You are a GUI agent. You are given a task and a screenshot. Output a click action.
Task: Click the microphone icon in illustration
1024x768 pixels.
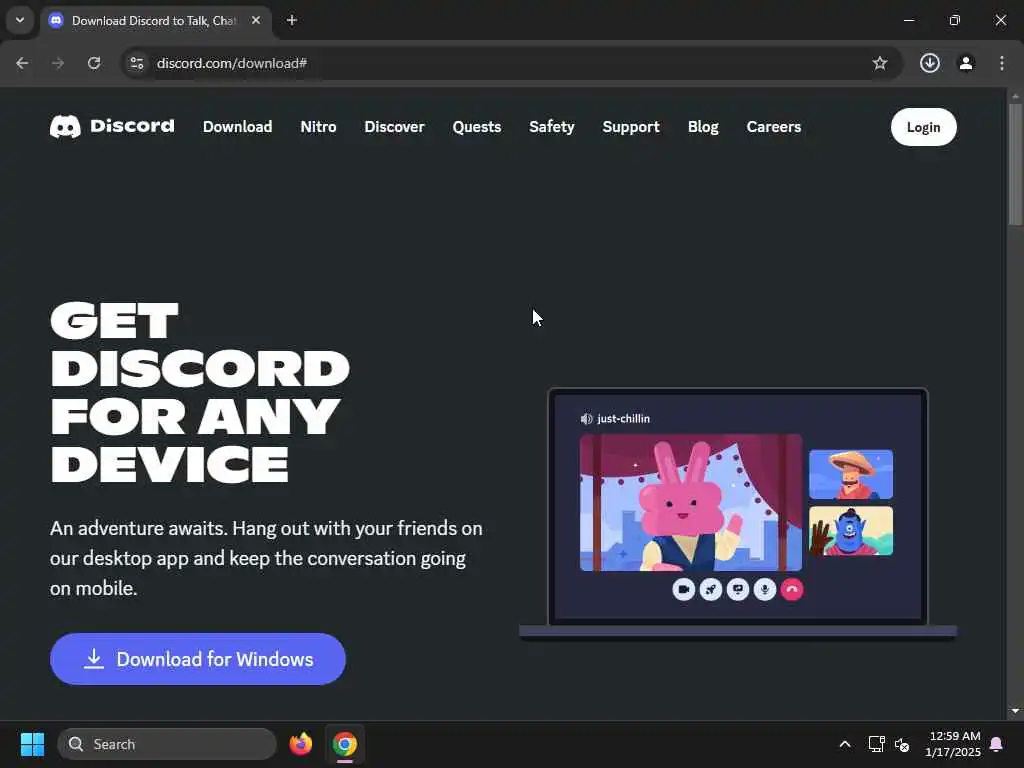tap(765, 590)
